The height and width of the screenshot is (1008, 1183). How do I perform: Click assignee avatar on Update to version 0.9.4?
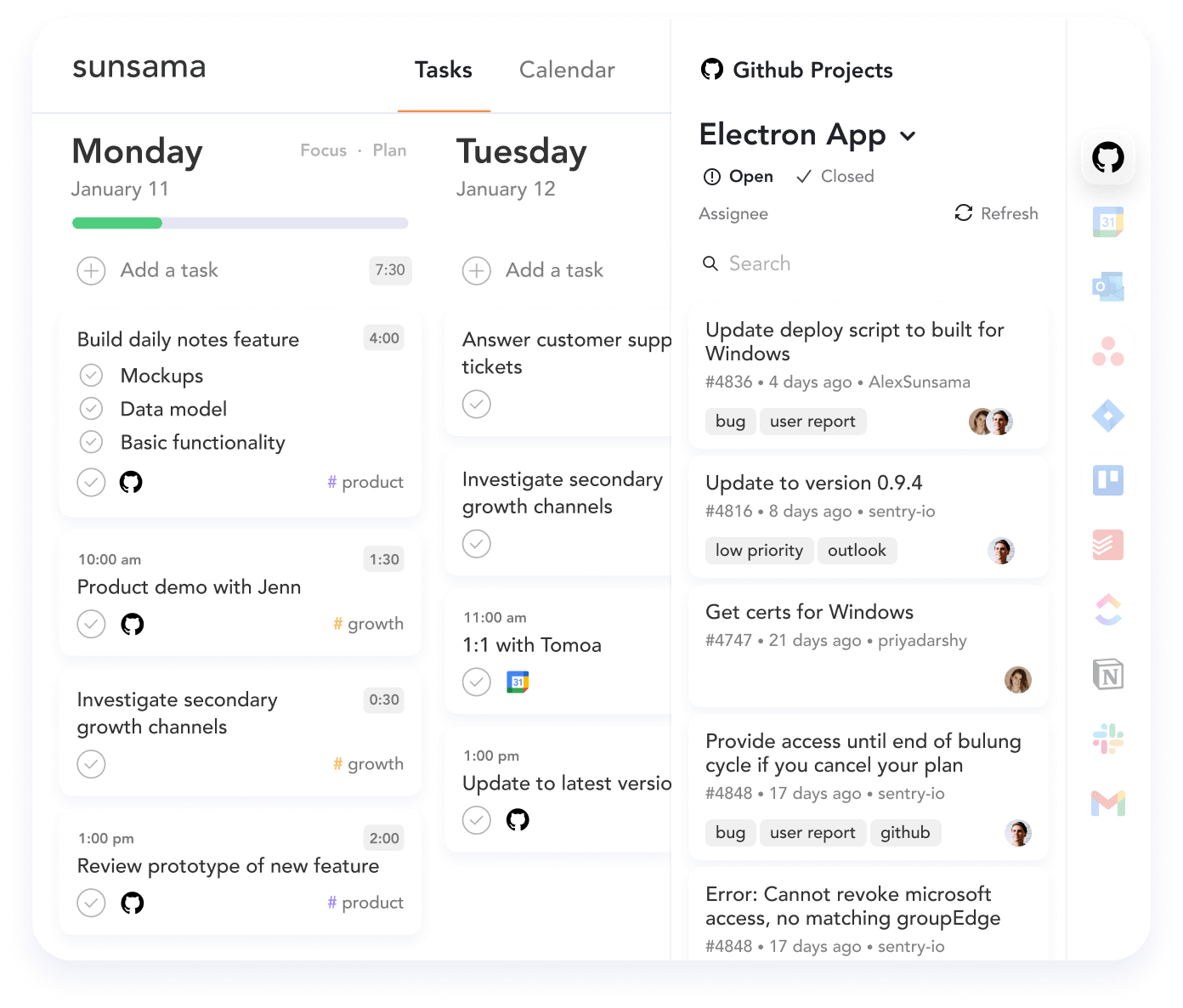[x=1001, y=551]
